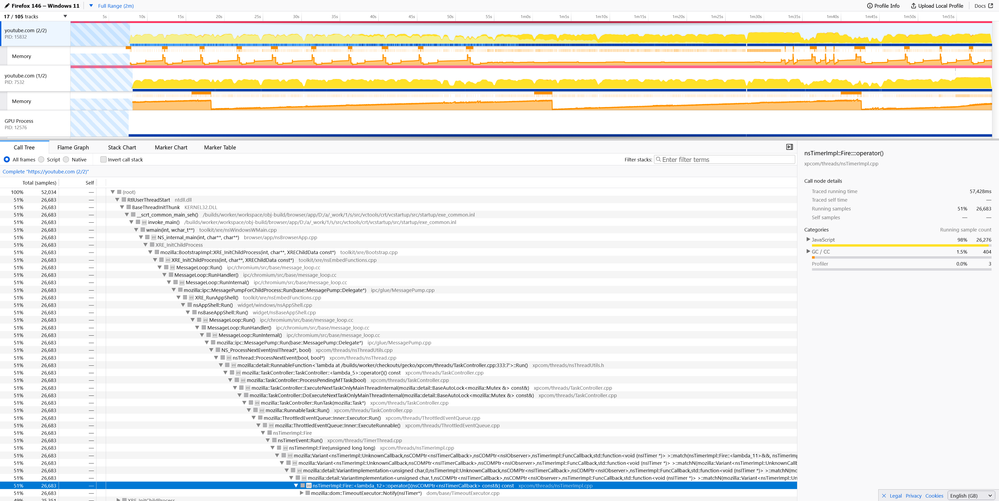
Task: Select the mozilla::RunnableTask::Run() row
Action: click(398, 410)
